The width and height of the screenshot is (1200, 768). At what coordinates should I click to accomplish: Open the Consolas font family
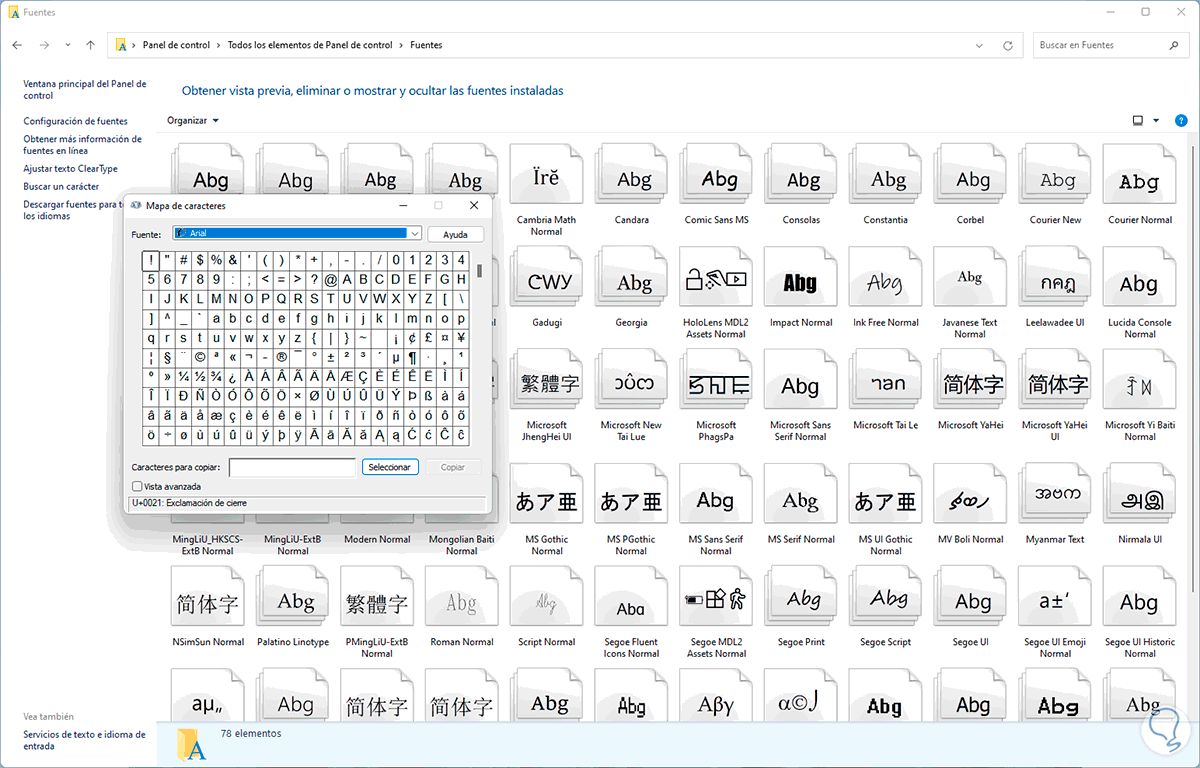pyautogui.click(x=801, y=176)
